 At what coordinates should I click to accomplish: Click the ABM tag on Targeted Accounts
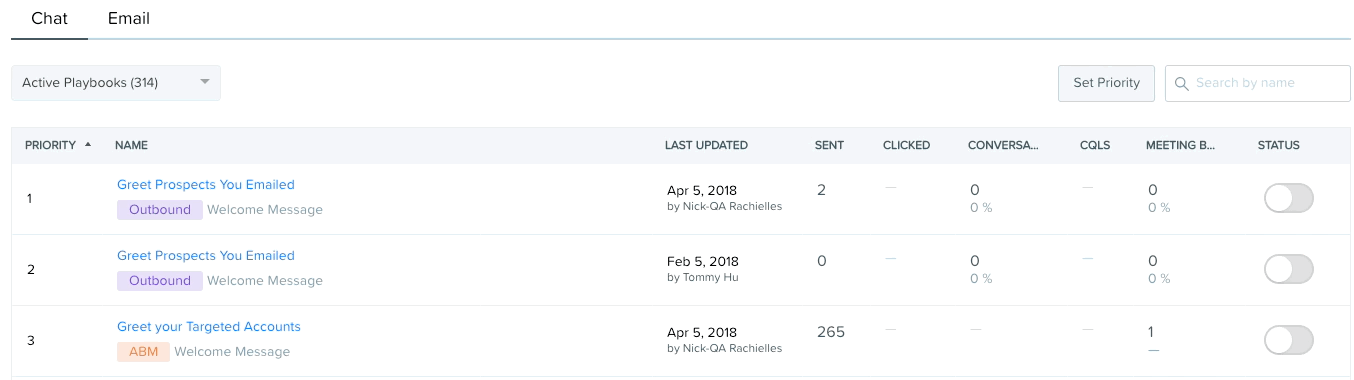[143, 352]
